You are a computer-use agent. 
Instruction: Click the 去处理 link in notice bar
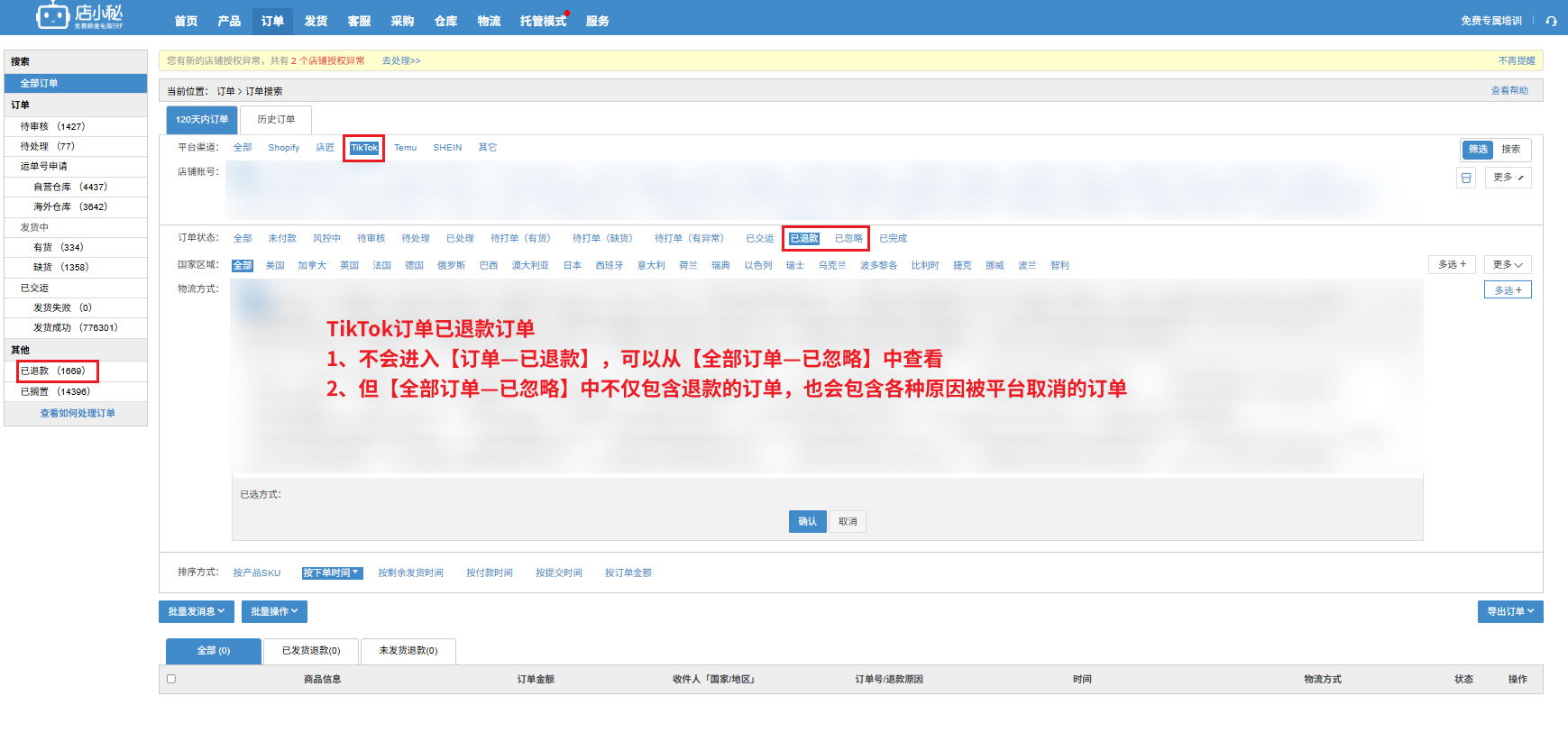tap(400, 61)
